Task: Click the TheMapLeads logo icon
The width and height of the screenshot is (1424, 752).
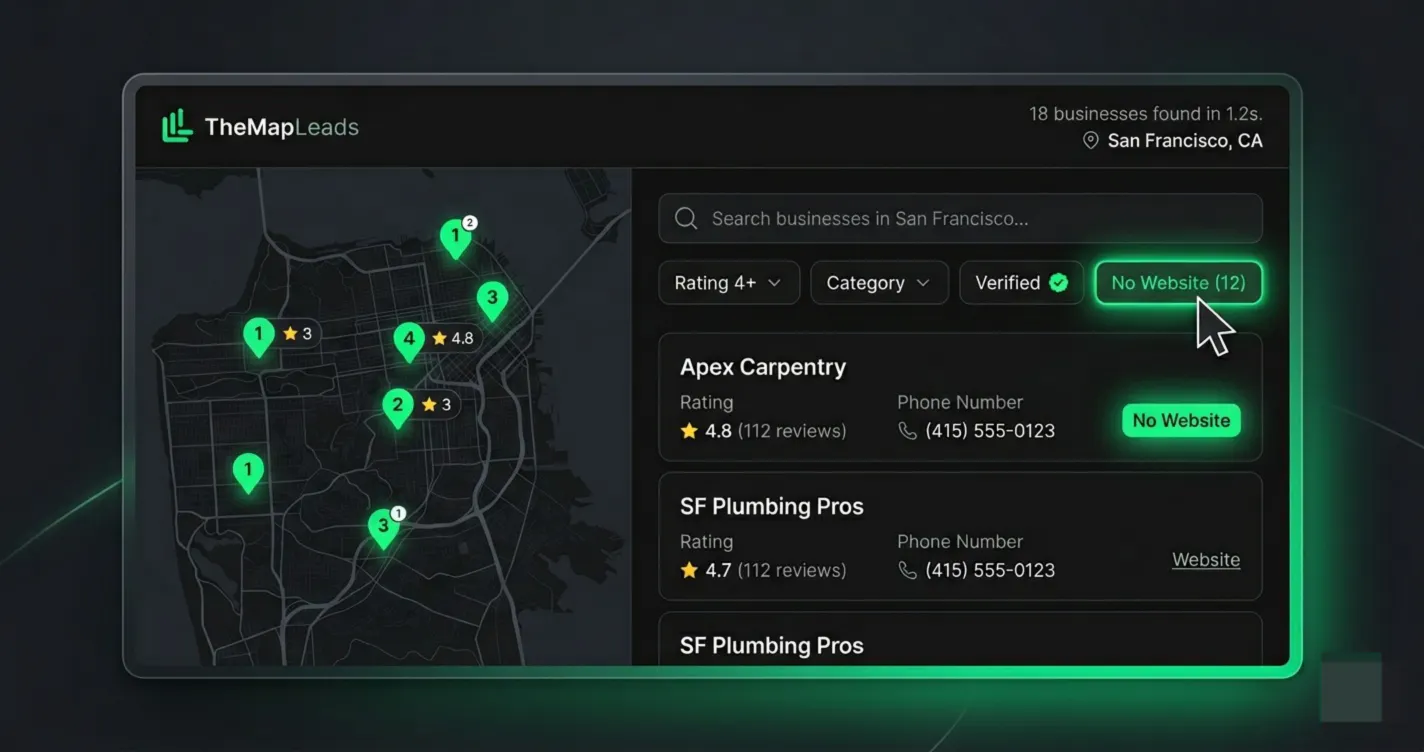Action: (x=177, y=126)
